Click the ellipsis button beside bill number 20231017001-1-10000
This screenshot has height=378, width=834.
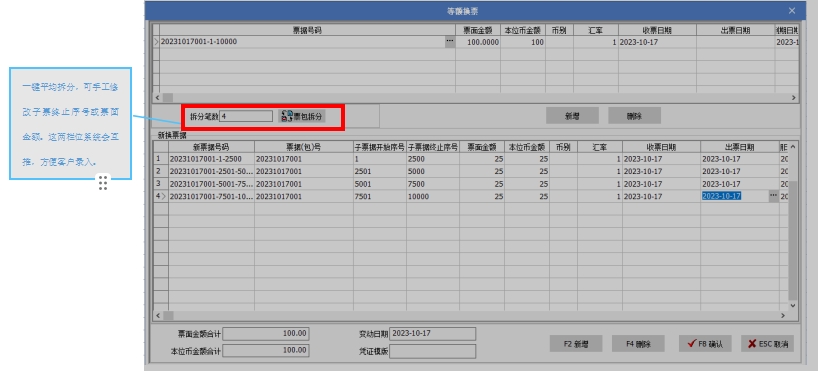[450, 41]
